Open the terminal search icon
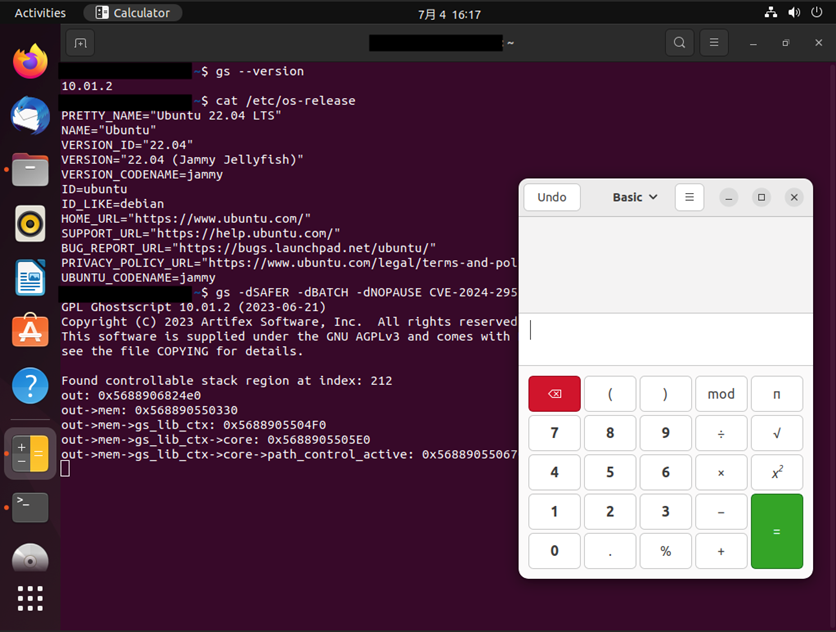This screenshot has width=836, height=632. (680, 43)
